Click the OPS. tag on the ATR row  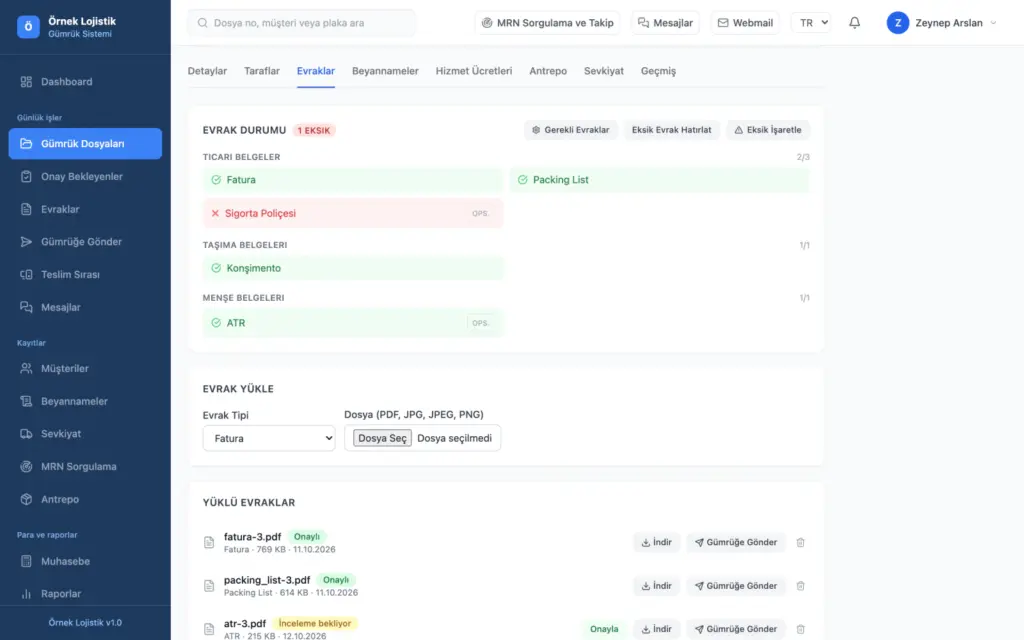(x=481, y=323)
